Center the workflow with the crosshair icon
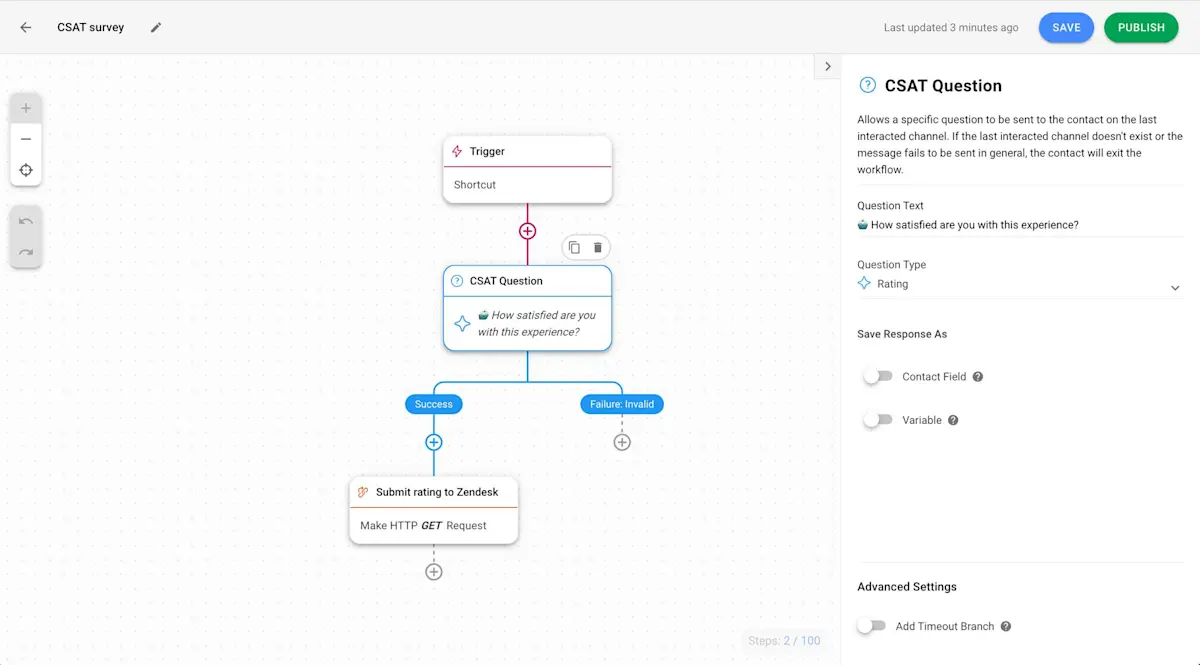The image size is (1200, 665). pos(25,170)
